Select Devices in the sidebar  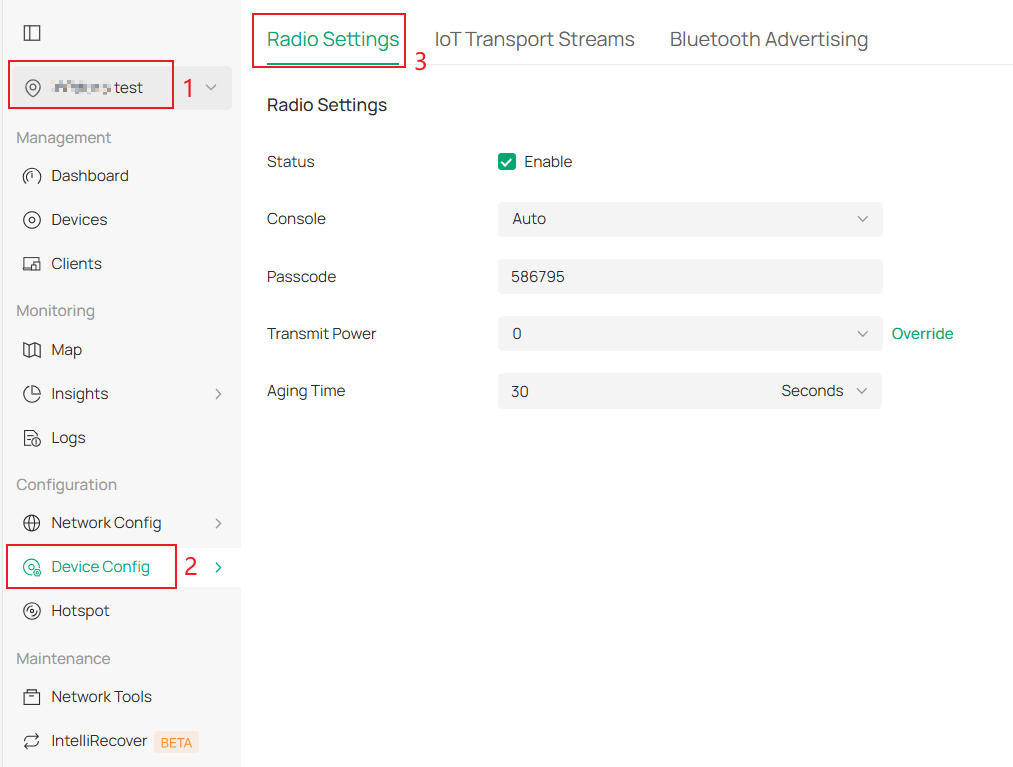pyautogui.click(x=83, y=219)
